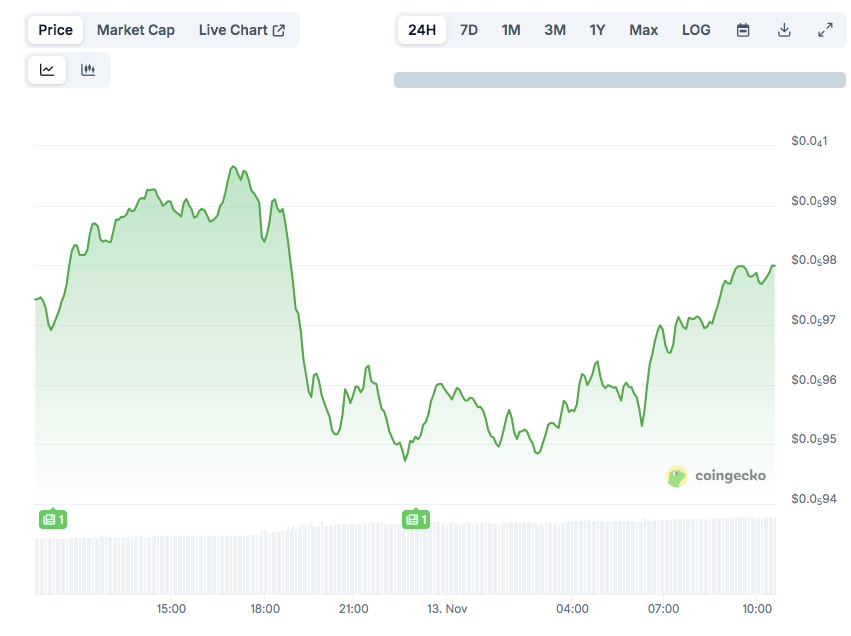The width and height of the screenshot is (851, 636).
Task: Switch to candlestick chart view
Action: tap(88, 70)
